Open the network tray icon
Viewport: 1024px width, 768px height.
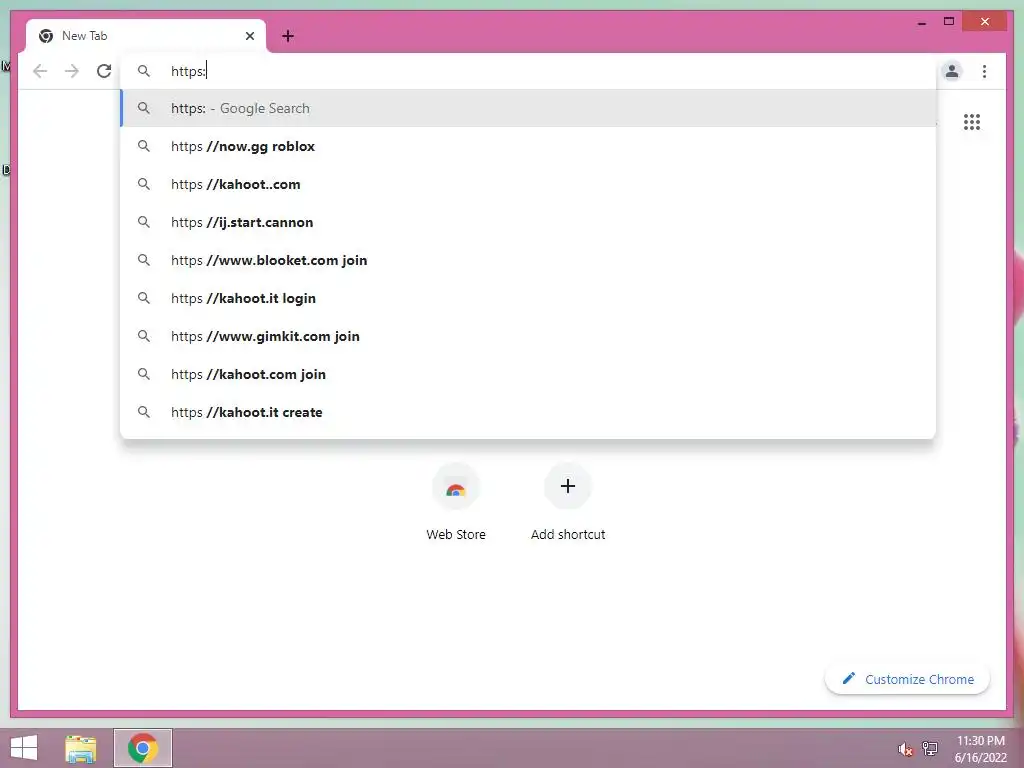tap(929, 748)
